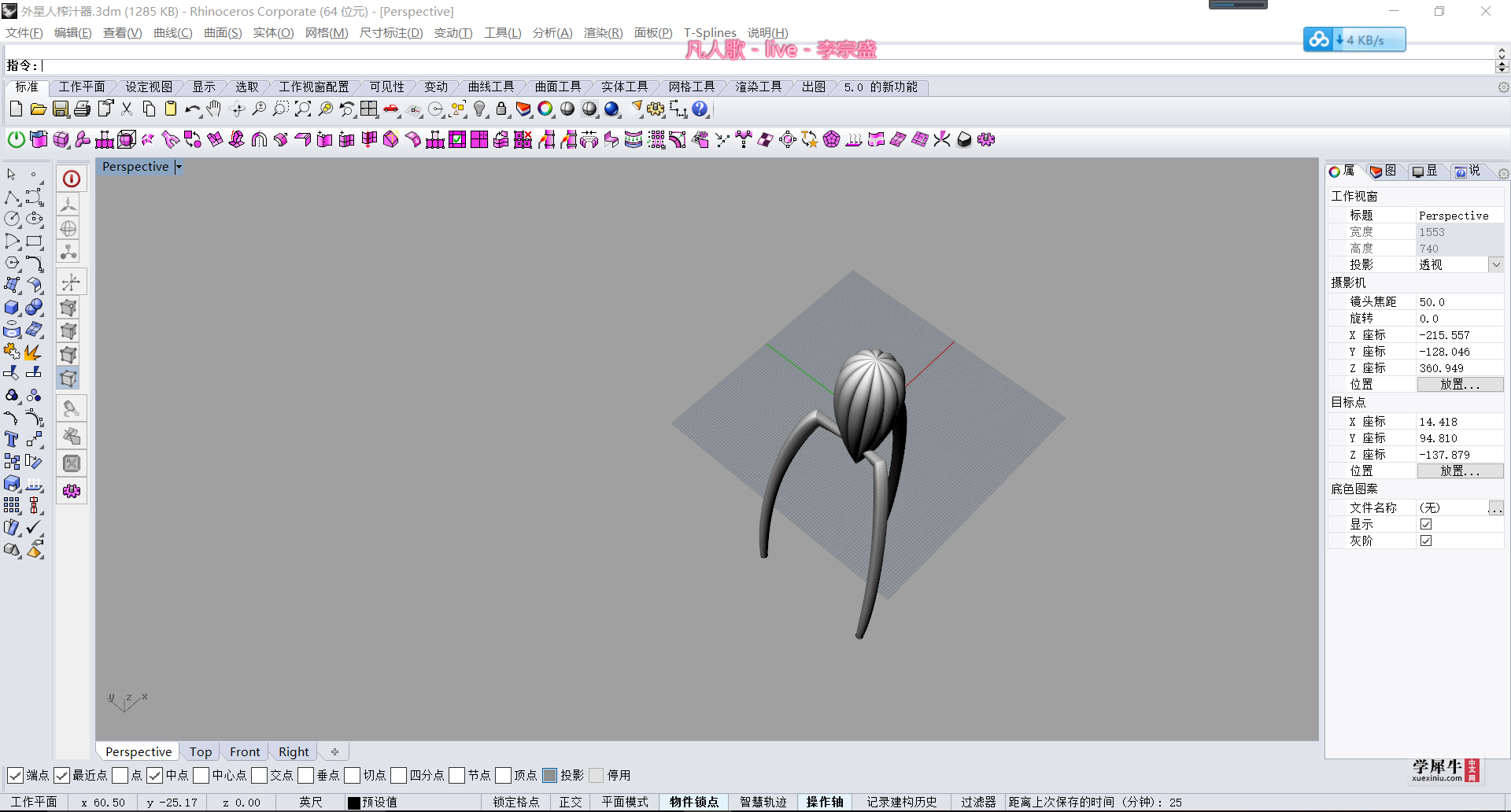Viewport: 1511px width, 812px height.
Task: Select the Pan hand tool
Action: pyautogui.click(x=214, y=109)
